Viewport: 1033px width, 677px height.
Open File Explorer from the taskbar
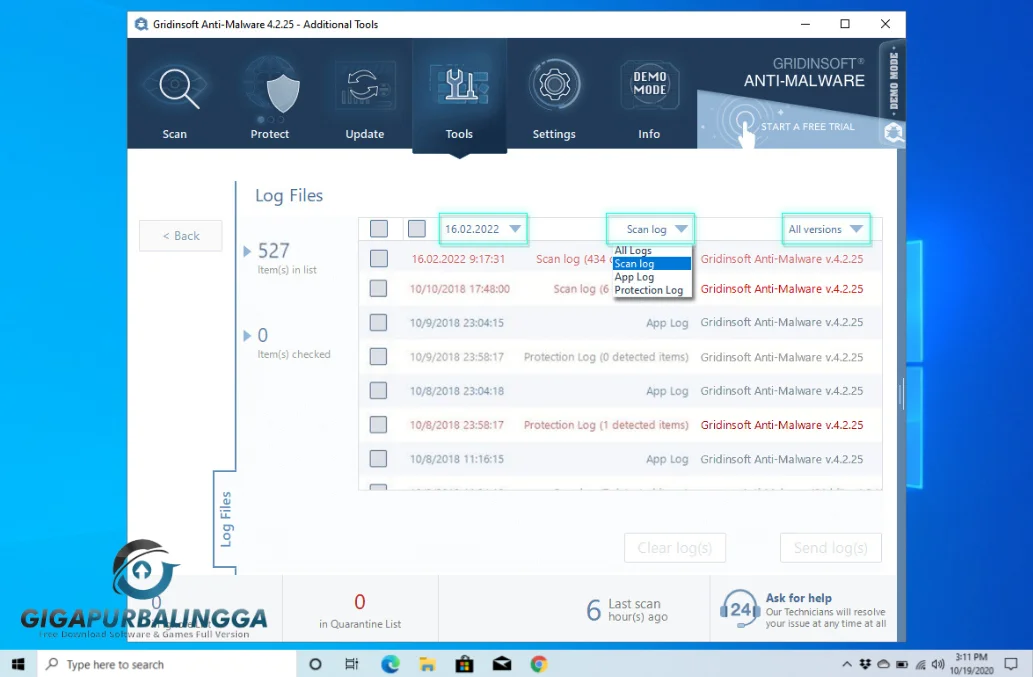click(x=427, y=664)
